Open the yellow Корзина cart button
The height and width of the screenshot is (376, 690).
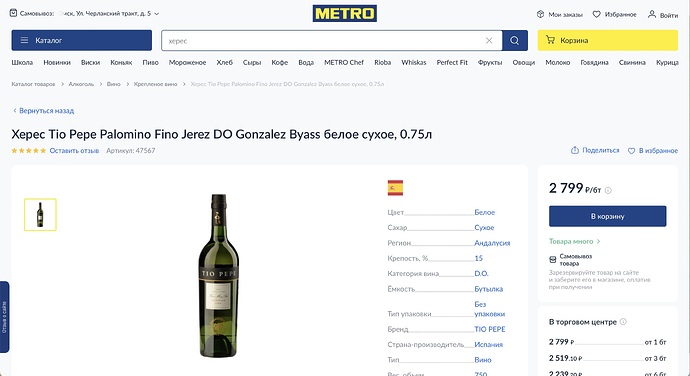point(607,41)
